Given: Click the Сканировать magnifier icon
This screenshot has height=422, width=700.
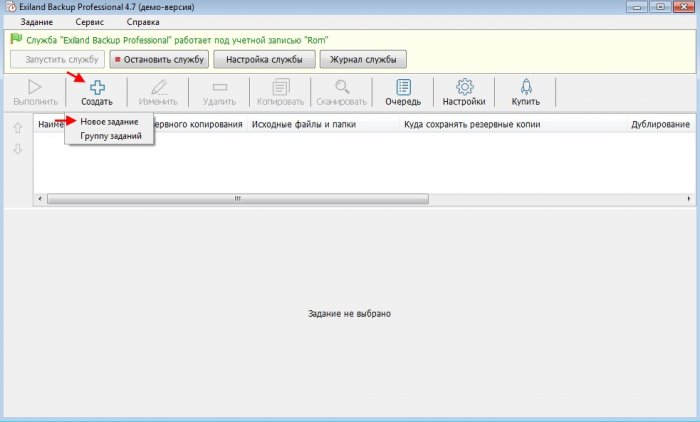Looking at the screenshot, I should tap(342, 87).
